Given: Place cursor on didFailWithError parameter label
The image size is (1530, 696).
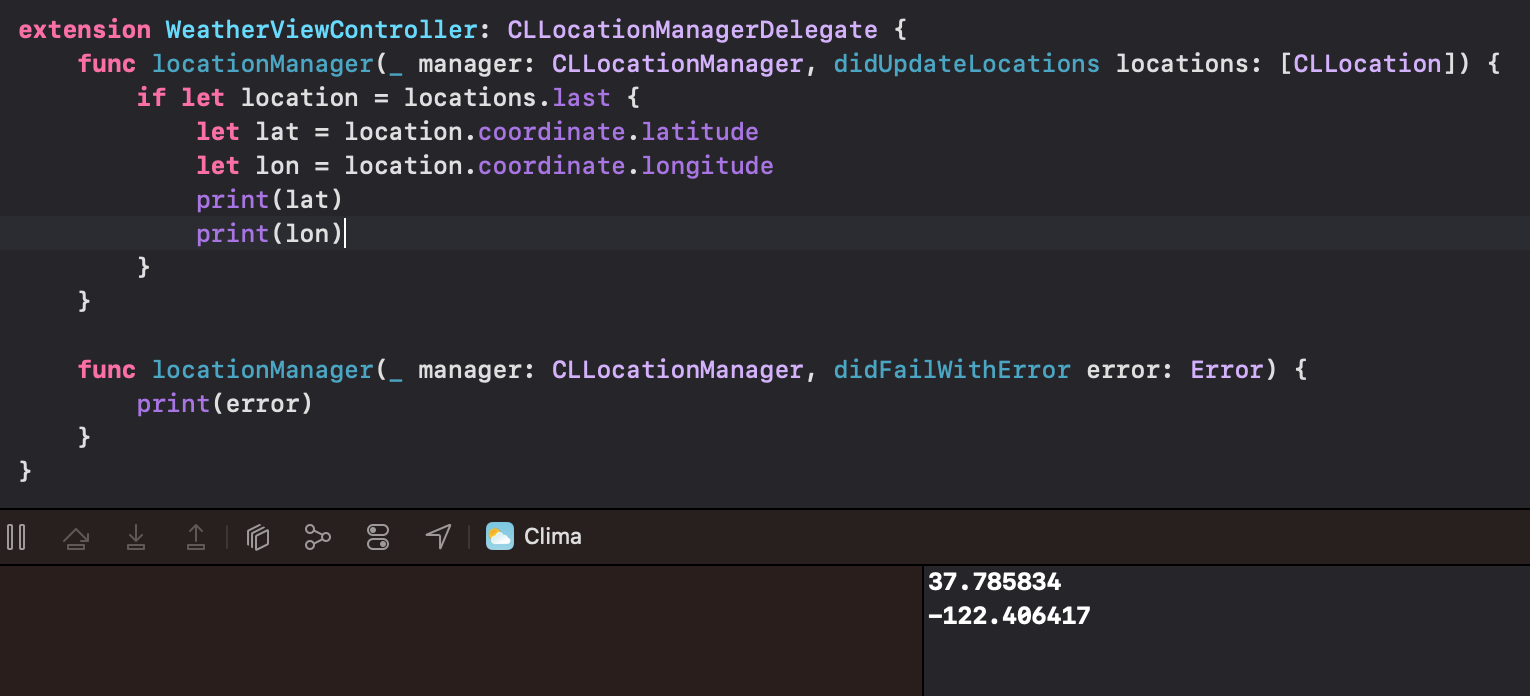Looking at the screenshot, I should tap(952, 370).
